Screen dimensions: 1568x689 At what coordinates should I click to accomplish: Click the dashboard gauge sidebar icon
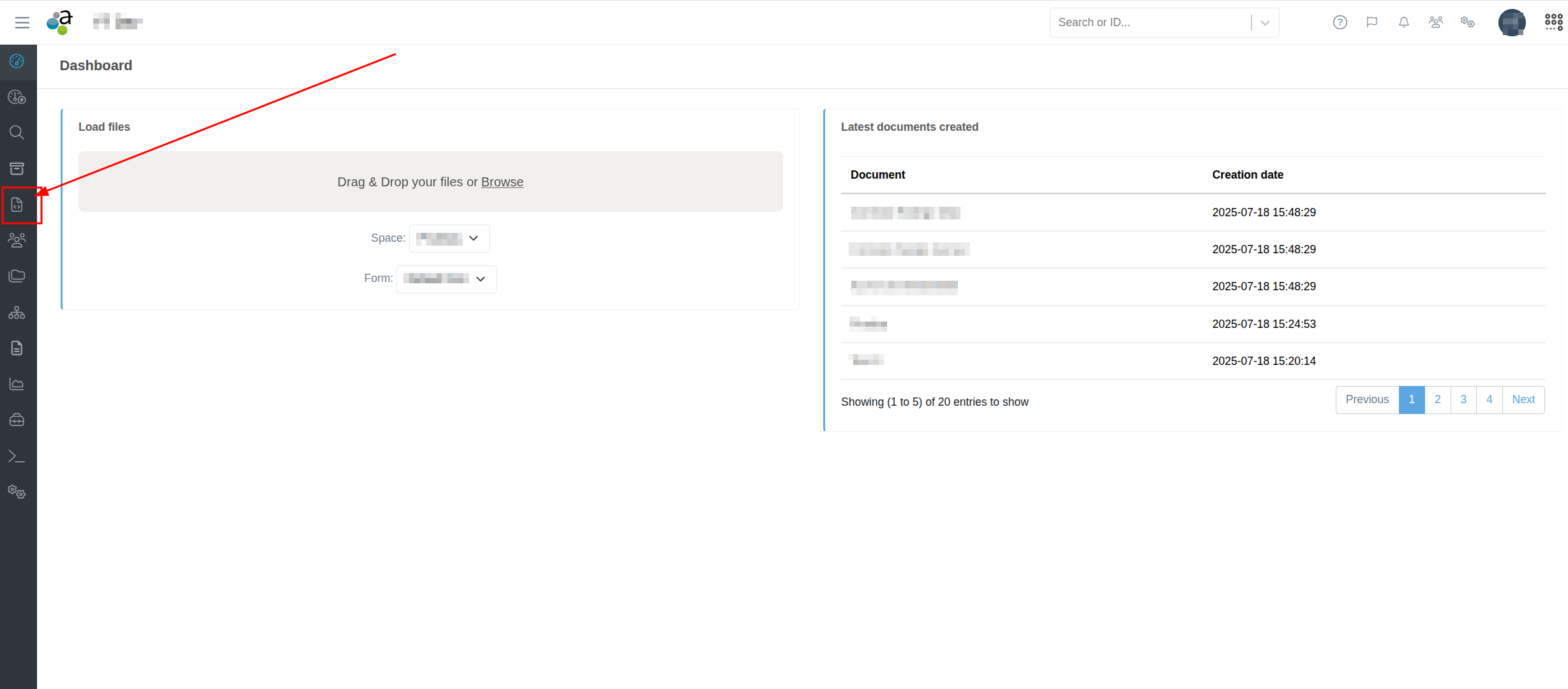click(x=17, y=61)
